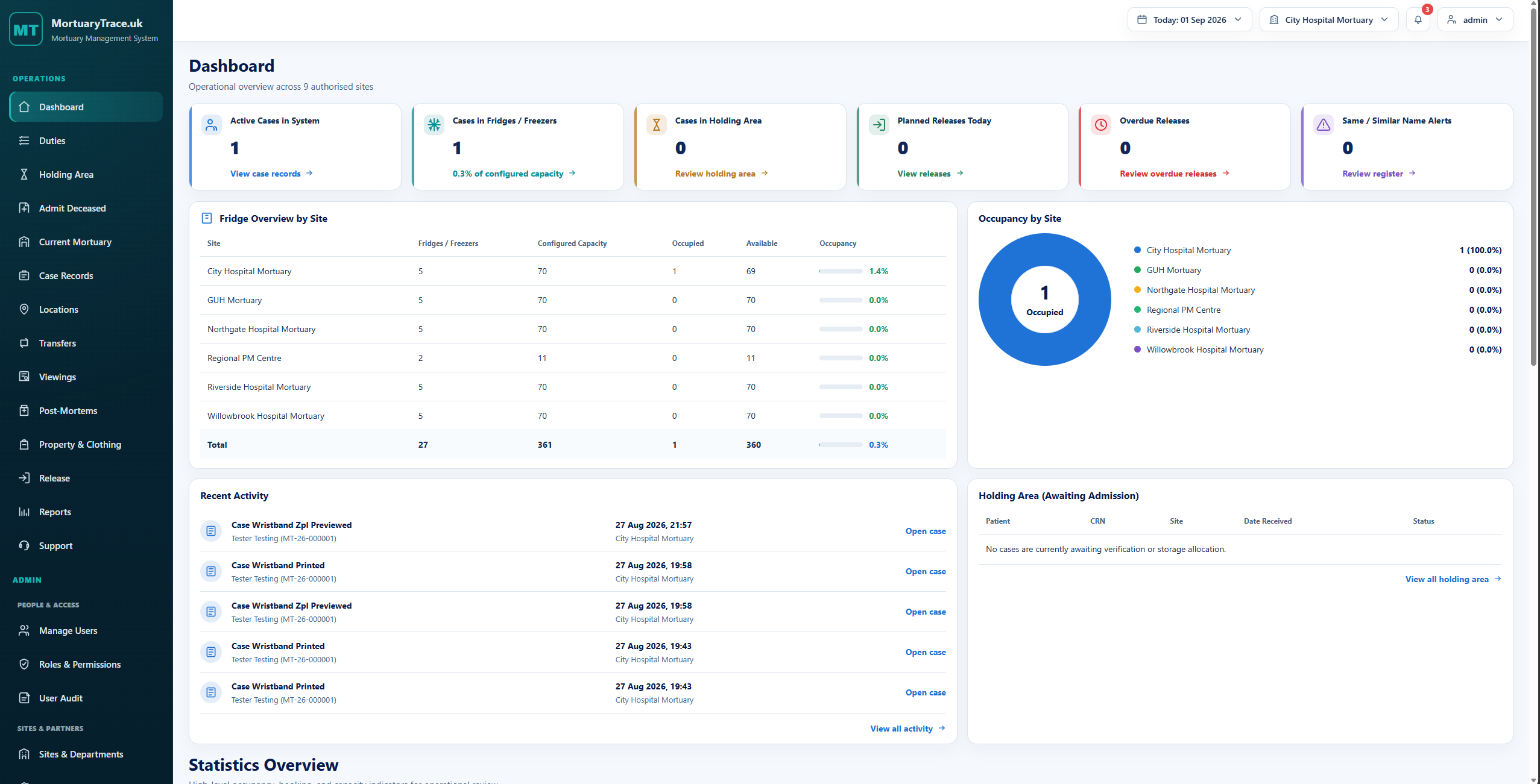The width and height of the screenshot is (1540, 784).
Task: Click the 0.3% of configured capacity link
Action: point(514,174)
